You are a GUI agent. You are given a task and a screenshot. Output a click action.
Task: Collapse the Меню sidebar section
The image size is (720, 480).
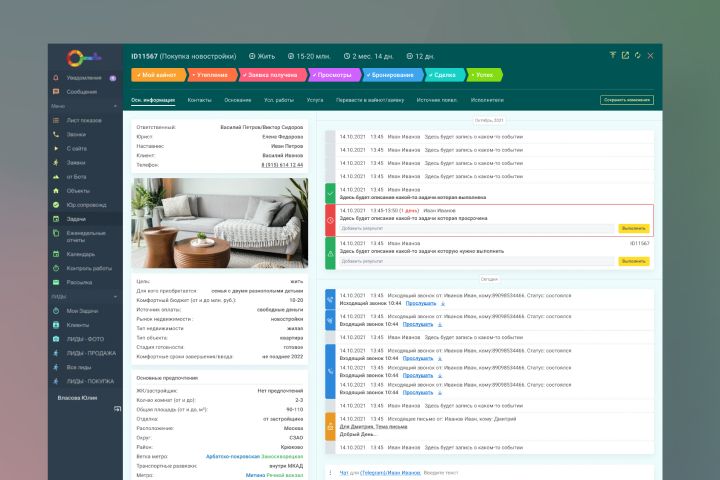(x=115, y=106)
